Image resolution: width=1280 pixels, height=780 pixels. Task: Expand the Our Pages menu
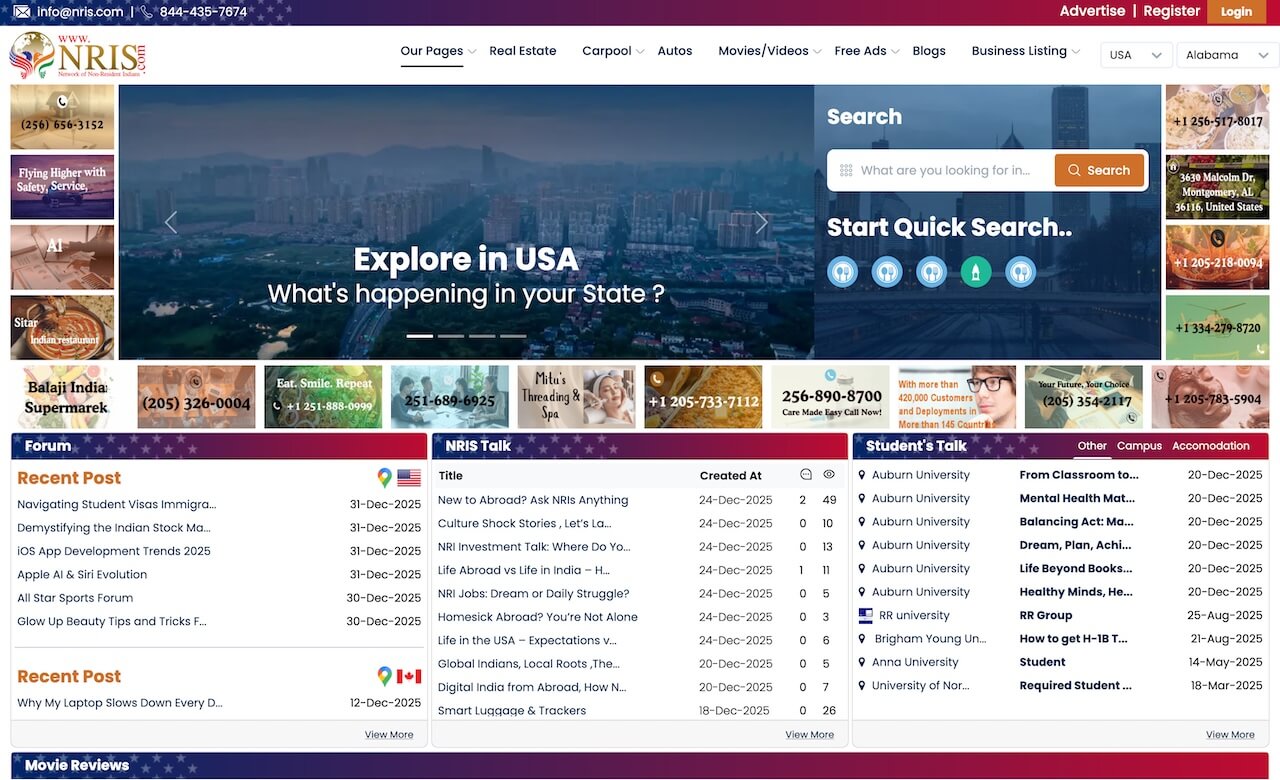tap(438, 51)
